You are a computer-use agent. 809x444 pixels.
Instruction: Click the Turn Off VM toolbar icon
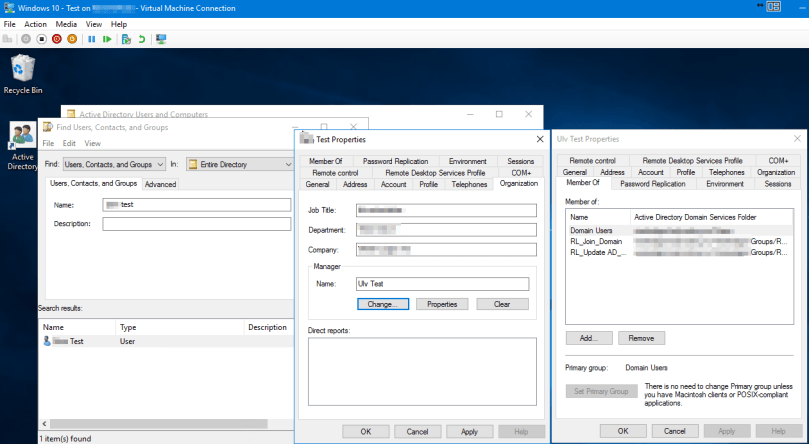click(41, 39)
